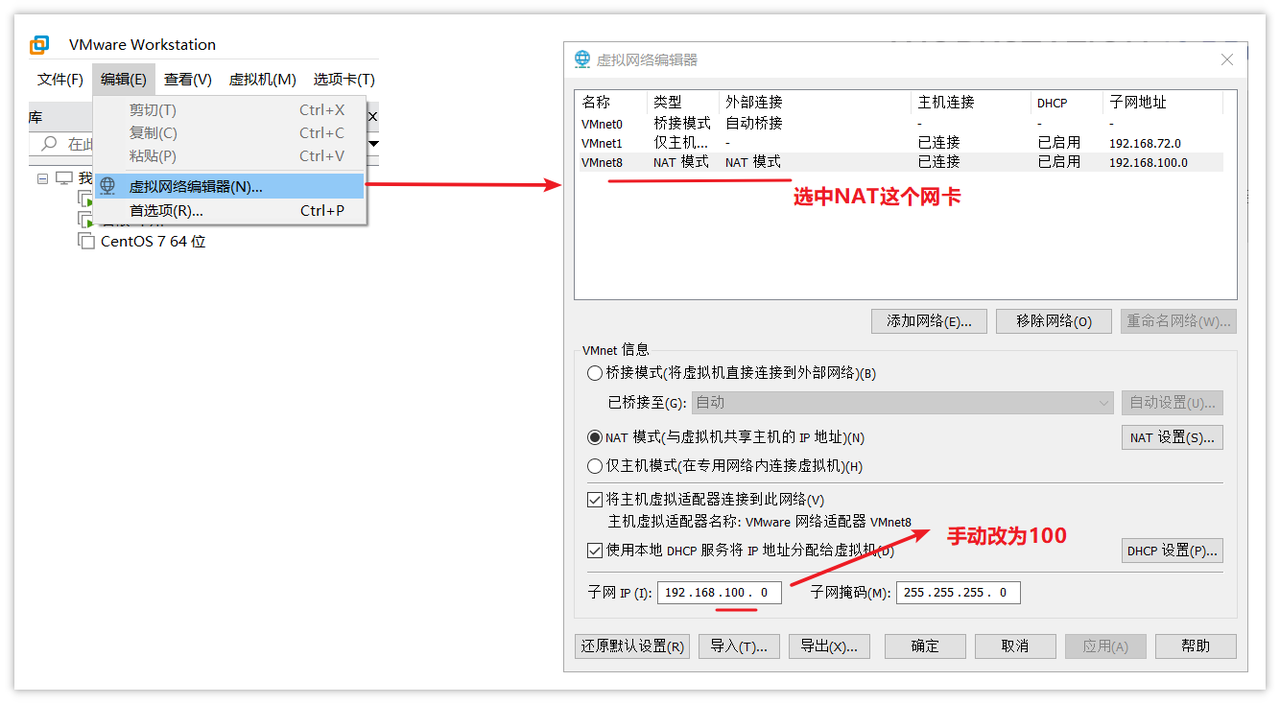
Task: Click subnet address 192.168.72.0 cell
Action: [x=1144, y=143]
